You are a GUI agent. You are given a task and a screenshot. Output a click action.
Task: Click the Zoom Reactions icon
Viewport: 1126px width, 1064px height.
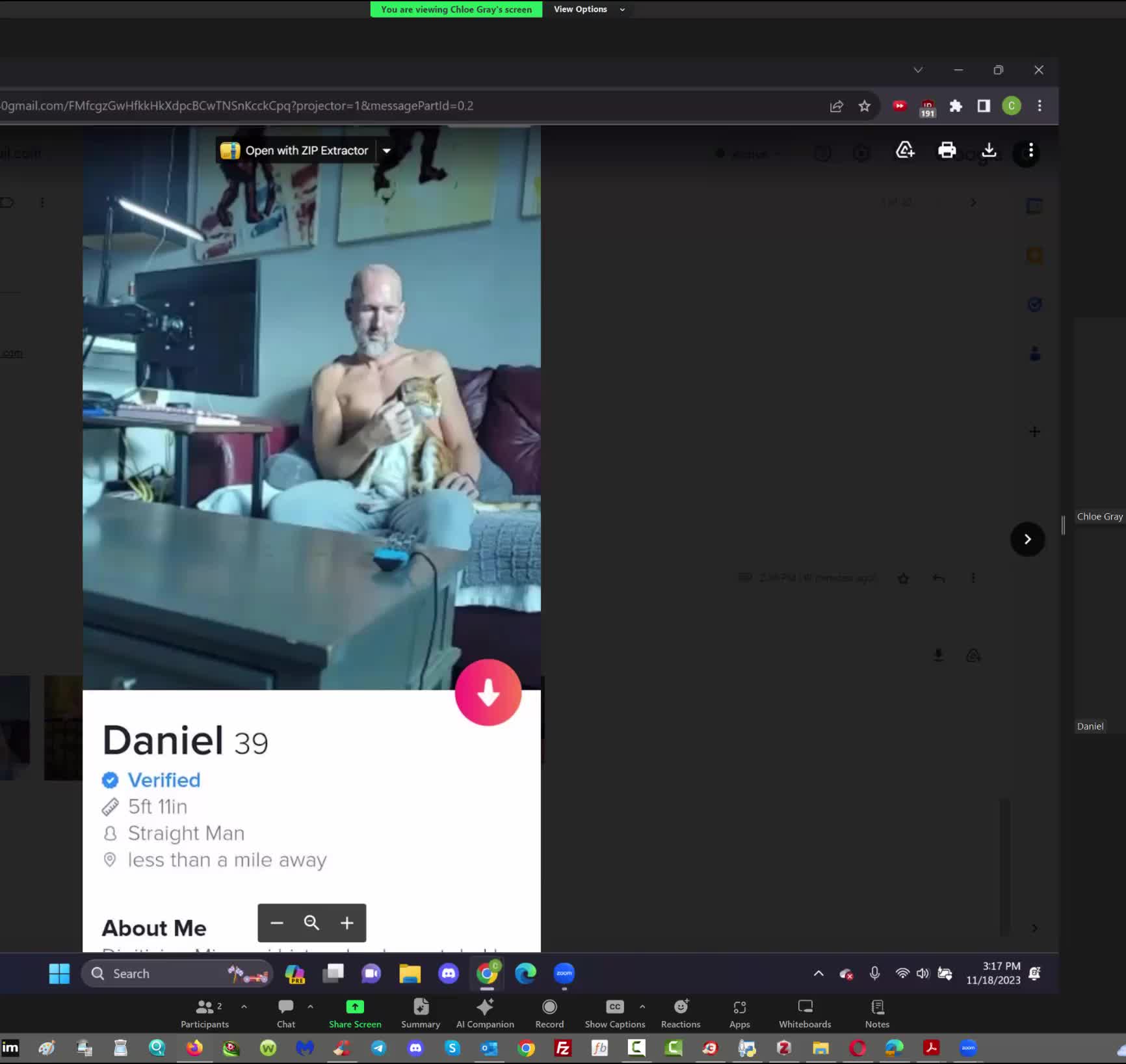(x=680, y=1013)
